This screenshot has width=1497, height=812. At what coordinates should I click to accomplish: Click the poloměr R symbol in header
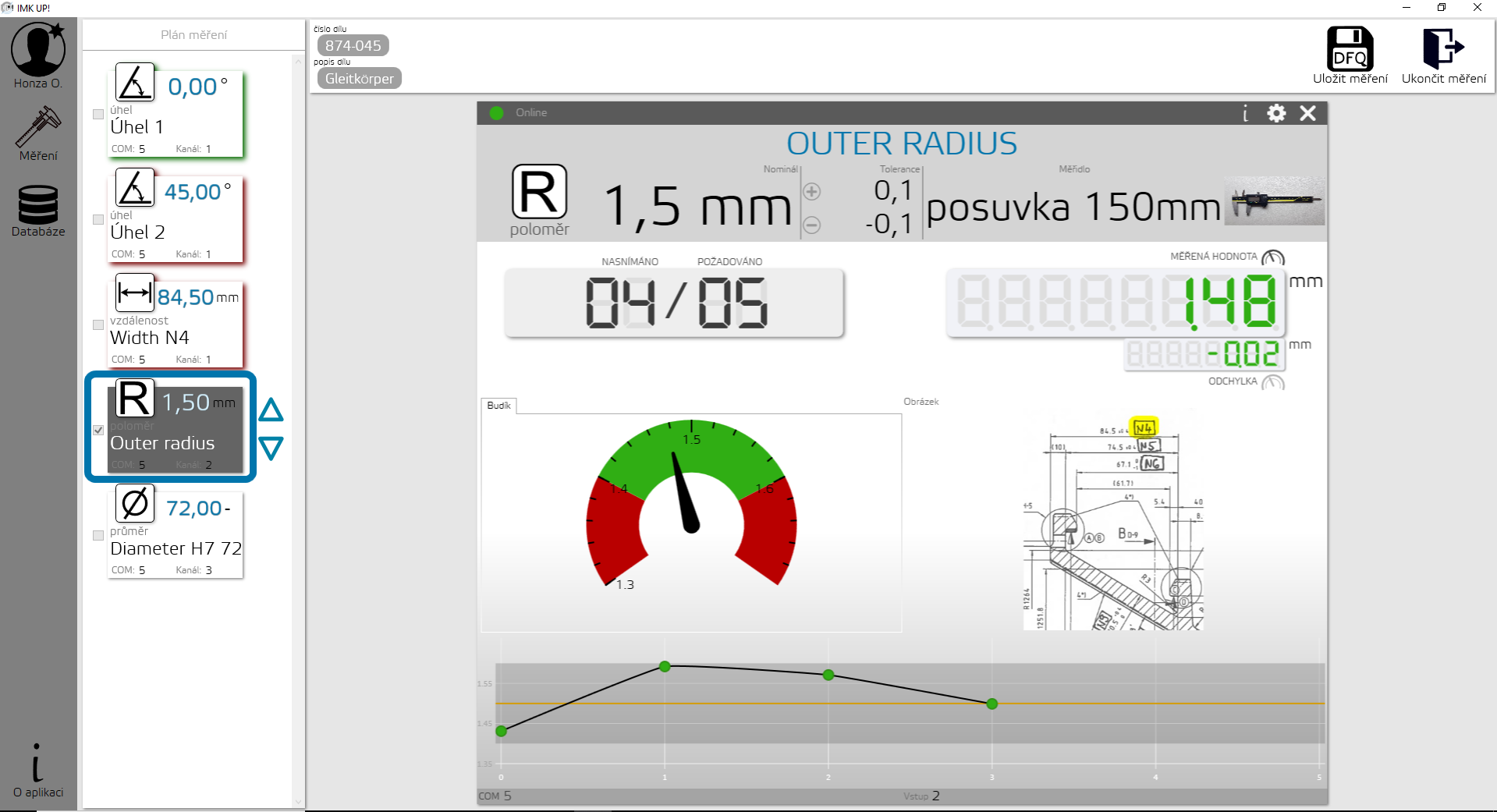coord(539,191)
